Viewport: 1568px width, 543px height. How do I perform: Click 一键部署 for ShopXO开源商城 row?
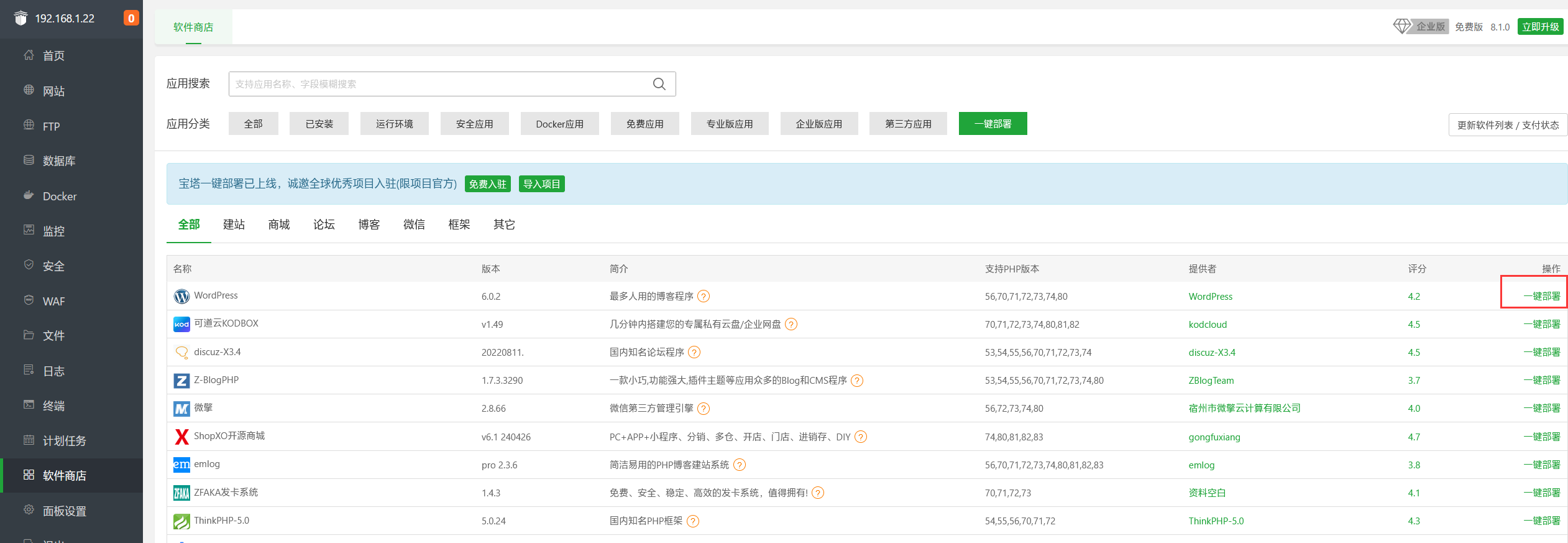[x=1542, y=437]
